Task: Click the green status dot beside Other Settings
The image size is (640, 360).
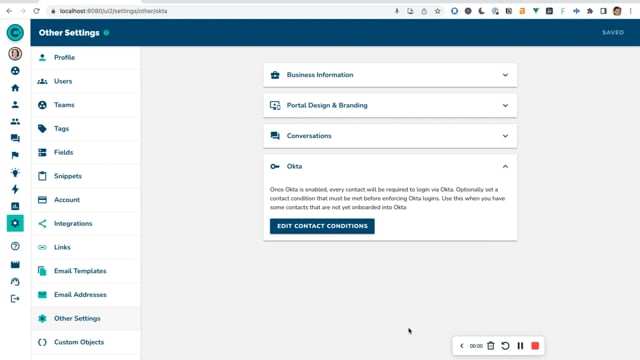Action: 106,33
